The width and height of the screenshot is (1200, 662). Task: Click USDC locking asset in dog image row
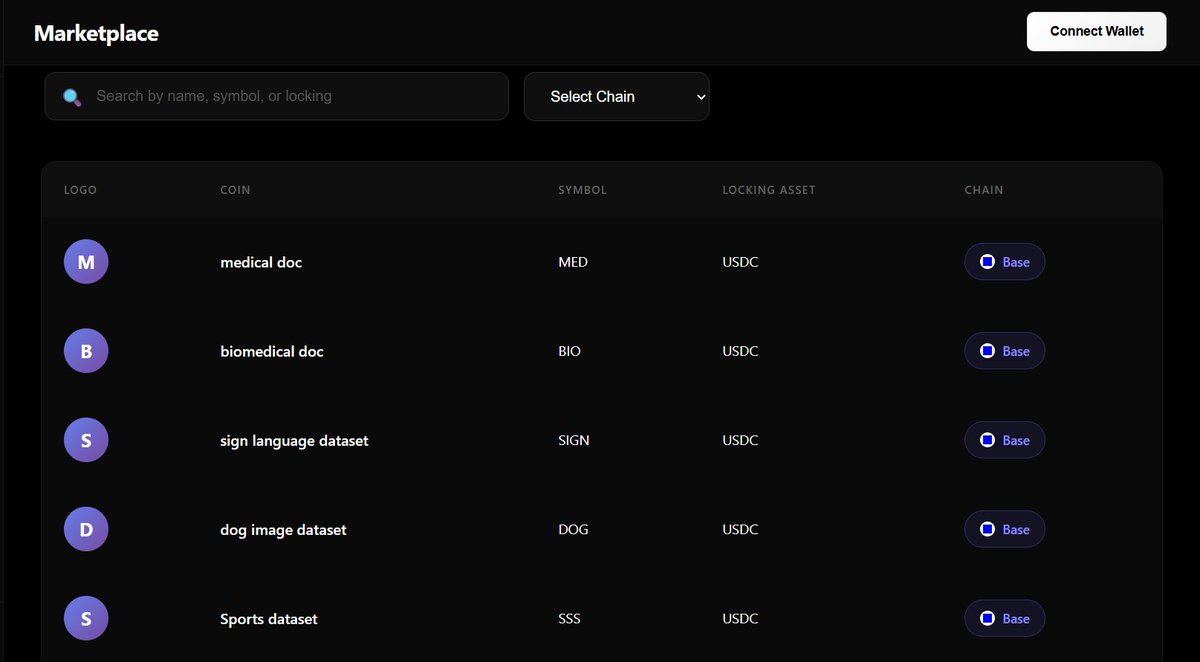(740, 529)
